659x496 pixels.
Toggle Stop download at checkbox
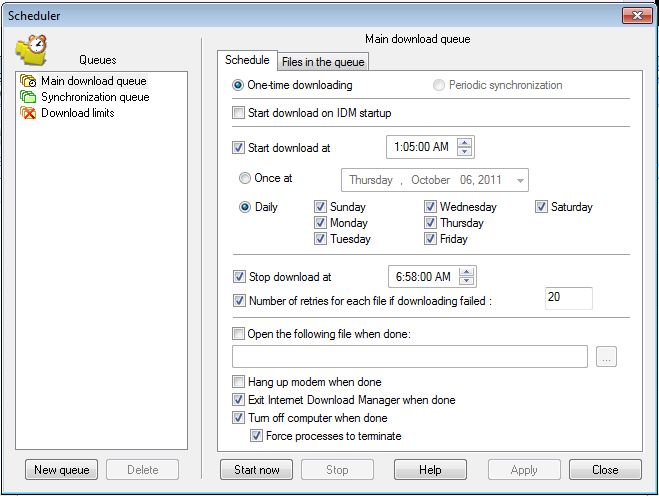[239, 277]
